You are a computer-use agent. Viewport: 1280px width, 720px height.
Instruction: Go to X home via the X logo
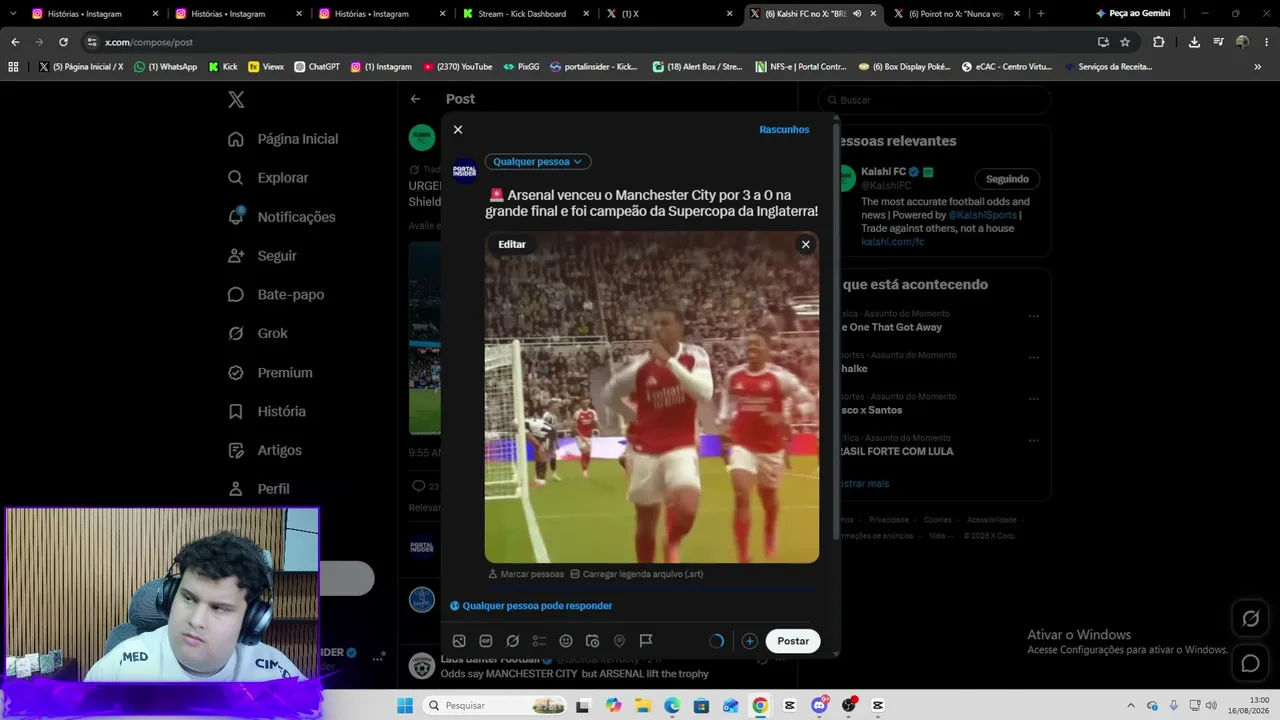pyautogui.click(x=236, y=100)
